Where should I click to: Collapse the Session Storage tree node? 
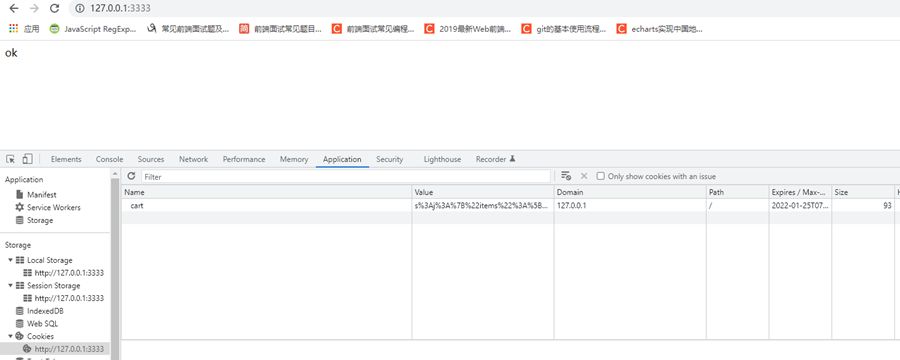click(10, 285)
